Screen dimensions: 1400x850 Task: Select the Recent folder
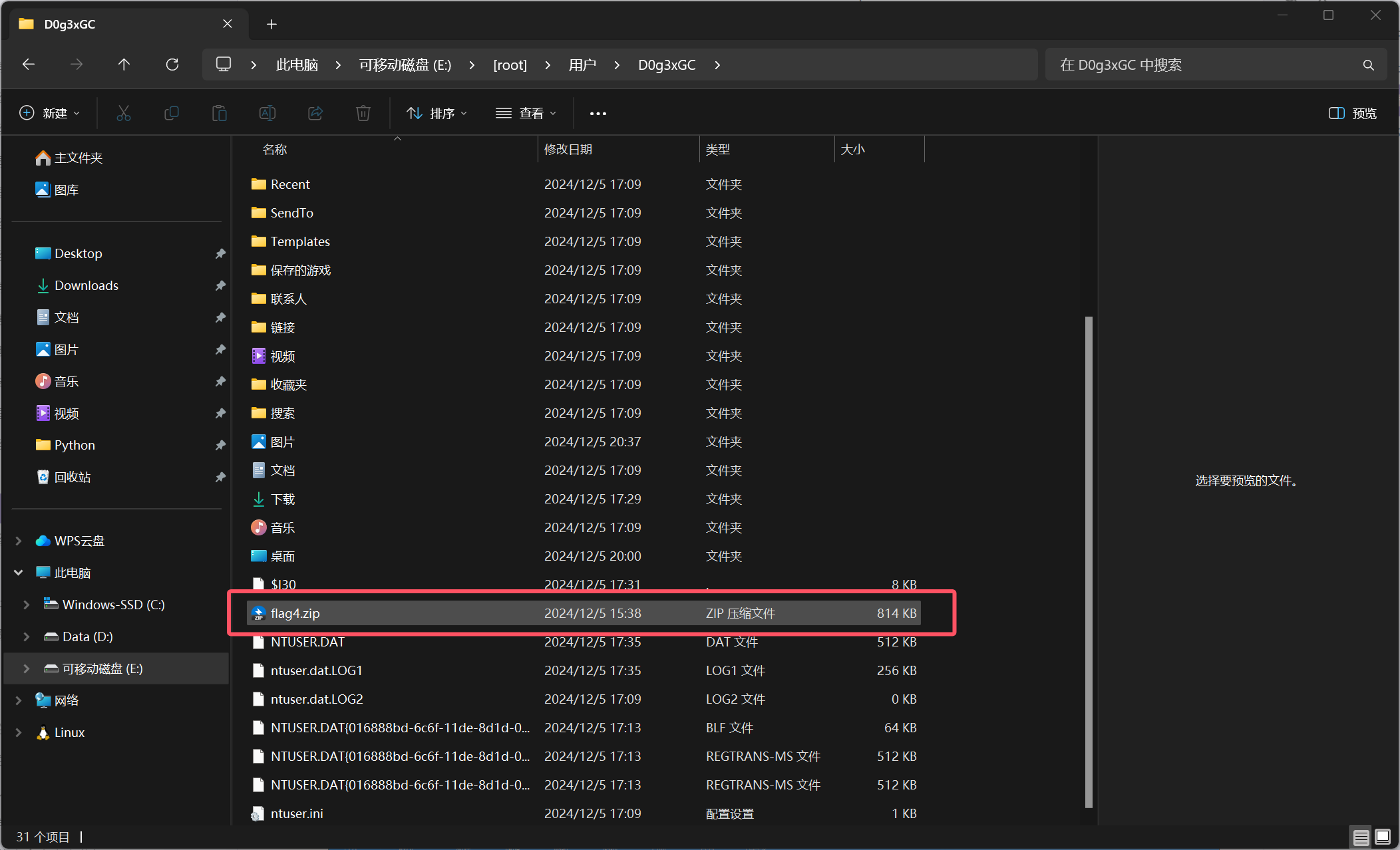coord(584,184)
